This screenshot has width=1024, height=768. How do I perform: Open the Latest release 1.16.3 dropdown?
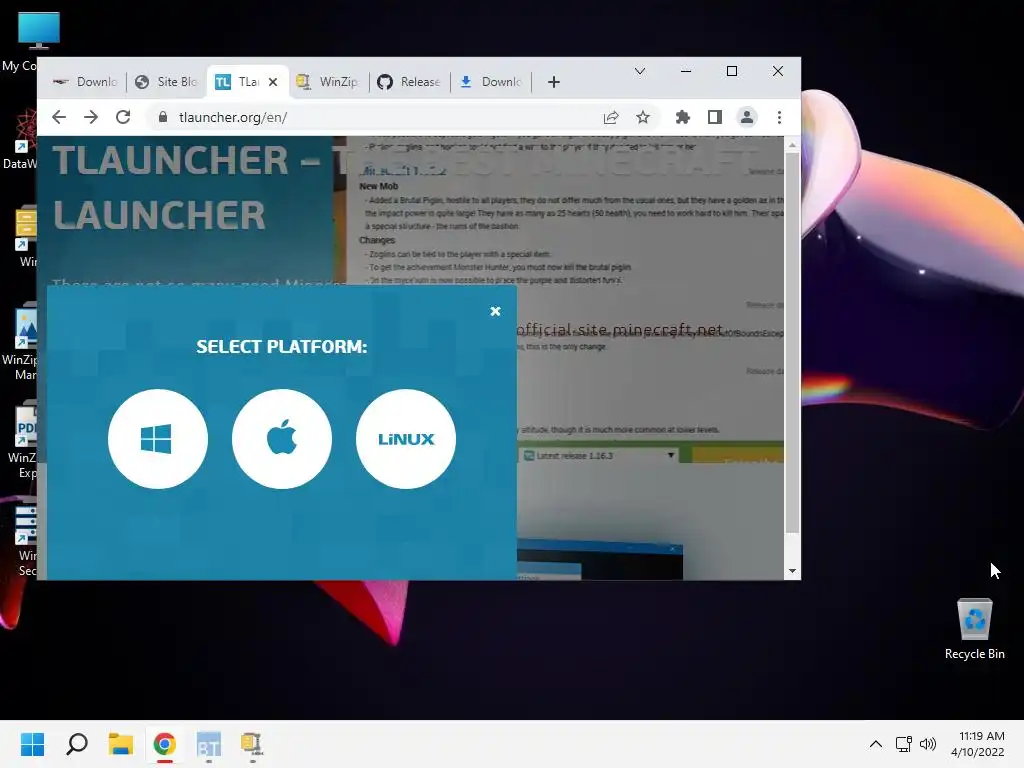[x=599, y=455]
